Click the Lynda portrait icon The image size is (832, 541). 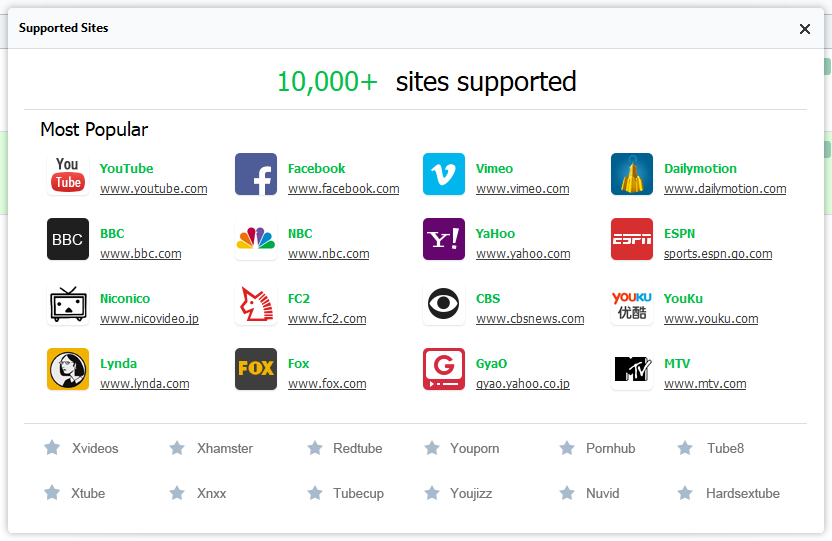point(68,369)
